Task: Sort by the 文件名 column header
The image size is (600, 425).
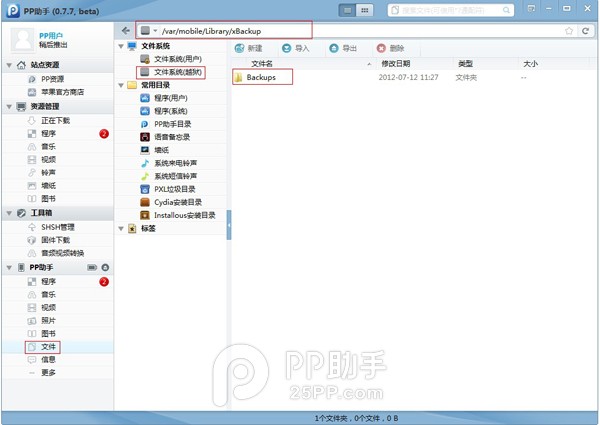Action: 262,64
